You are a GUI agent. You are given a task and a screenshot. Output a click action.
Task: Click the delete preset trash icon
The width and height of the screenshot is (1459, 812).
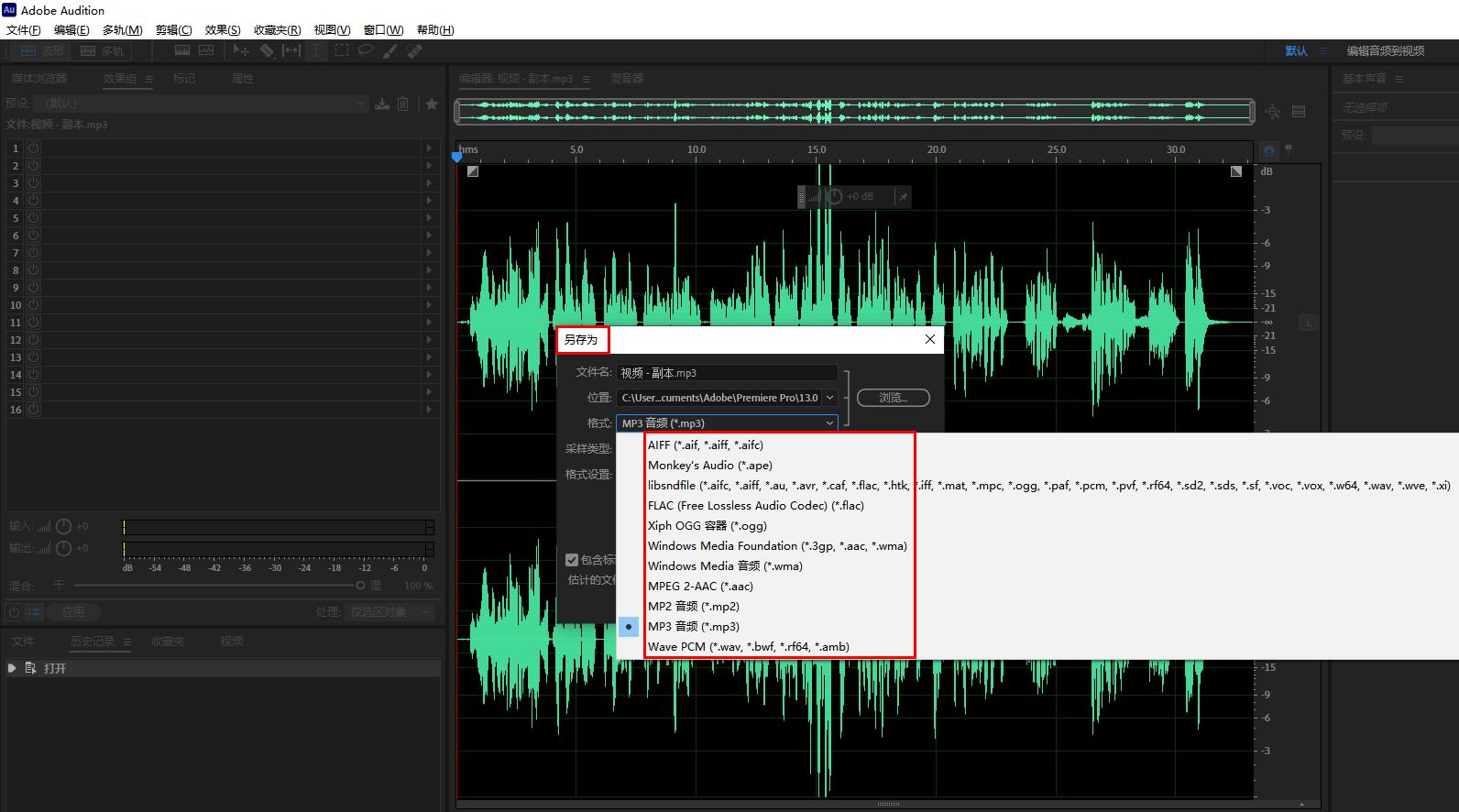(403, 104)
